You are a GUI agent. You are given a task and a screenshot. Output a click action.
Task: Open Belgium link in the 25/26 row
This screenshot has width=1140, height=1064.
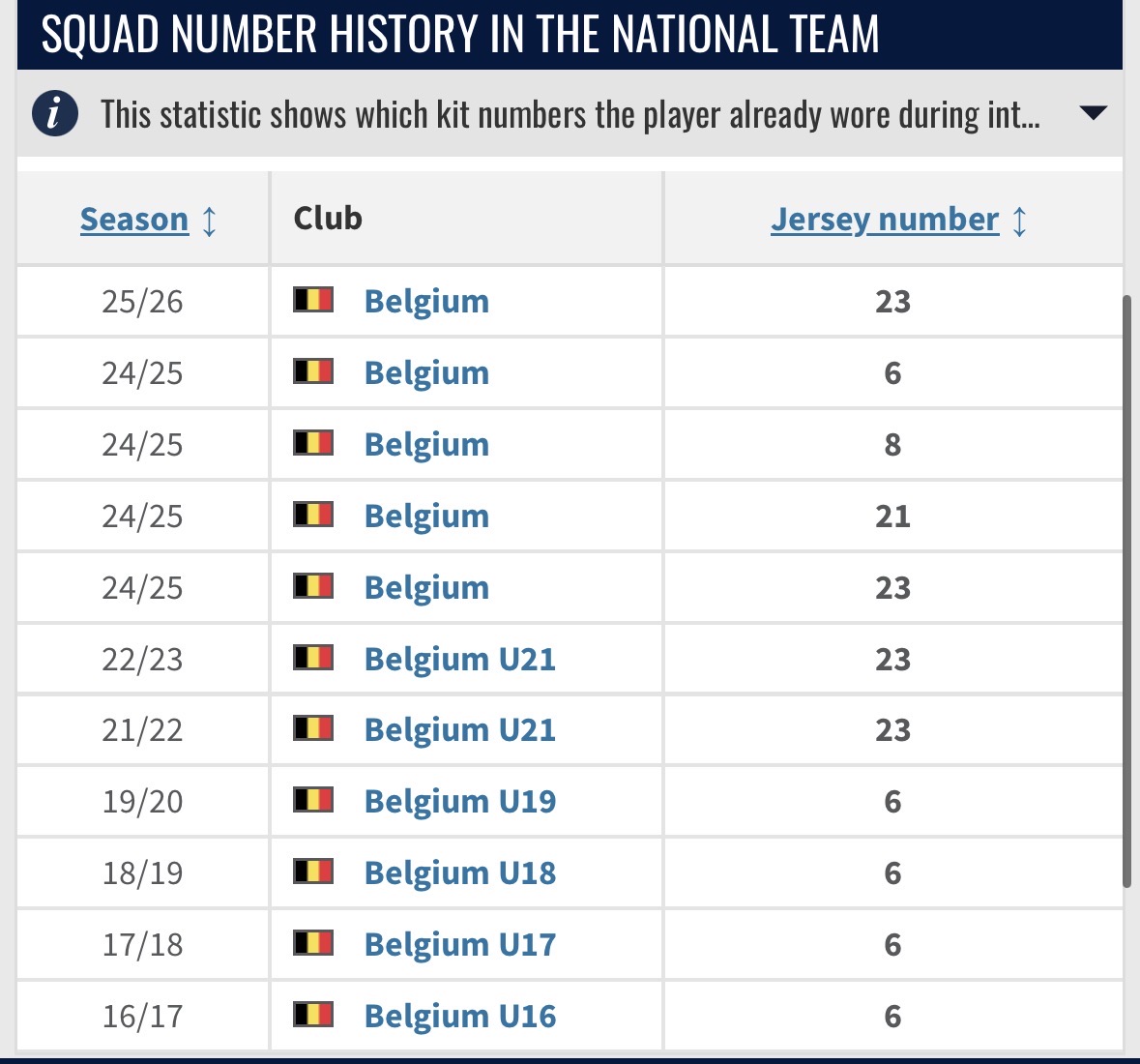[x=426, y=301]
